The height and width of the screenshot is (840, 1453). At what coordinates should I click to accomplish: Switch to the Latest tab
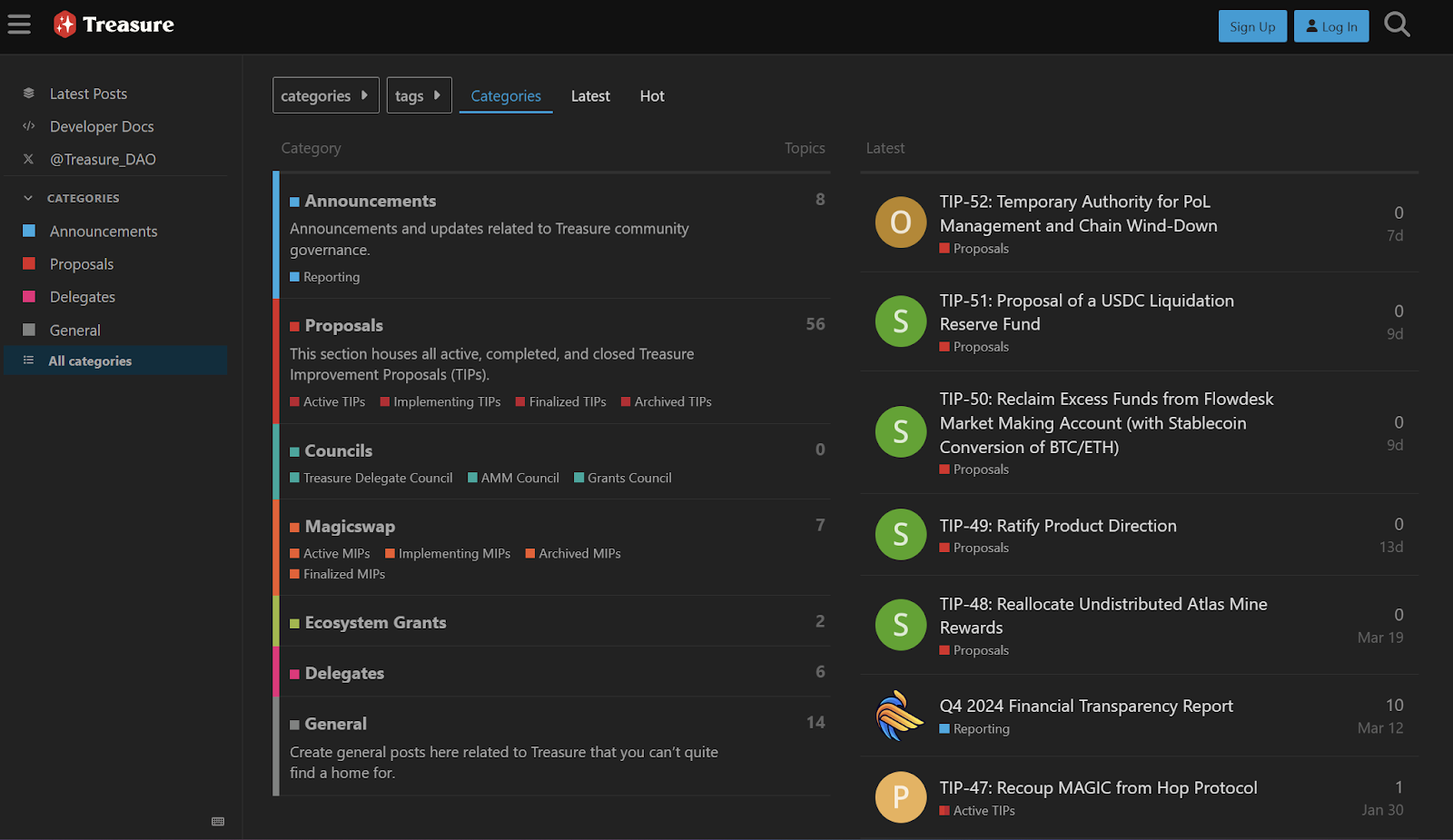click(590, 95)
